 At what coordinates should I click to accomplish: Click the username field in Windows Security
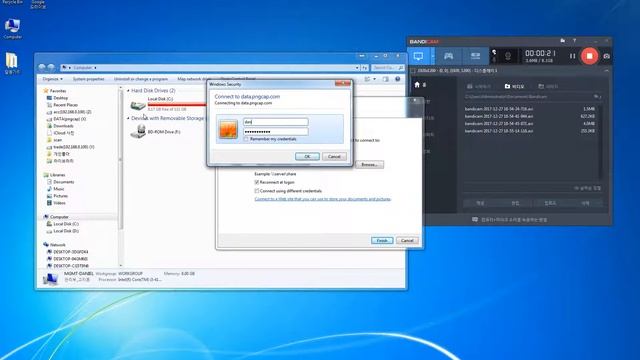(276, 122)
